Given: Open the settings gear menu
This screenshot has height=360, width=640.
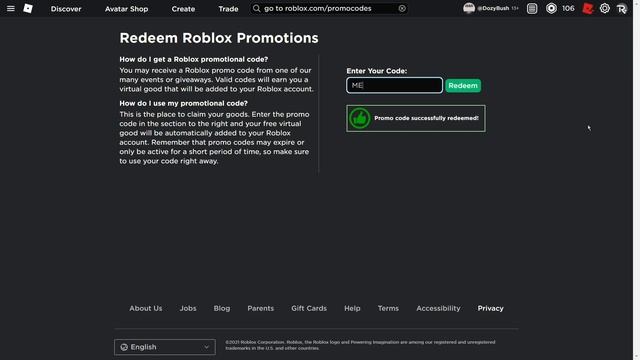Looking at the screenshot, I should (604, 8).
